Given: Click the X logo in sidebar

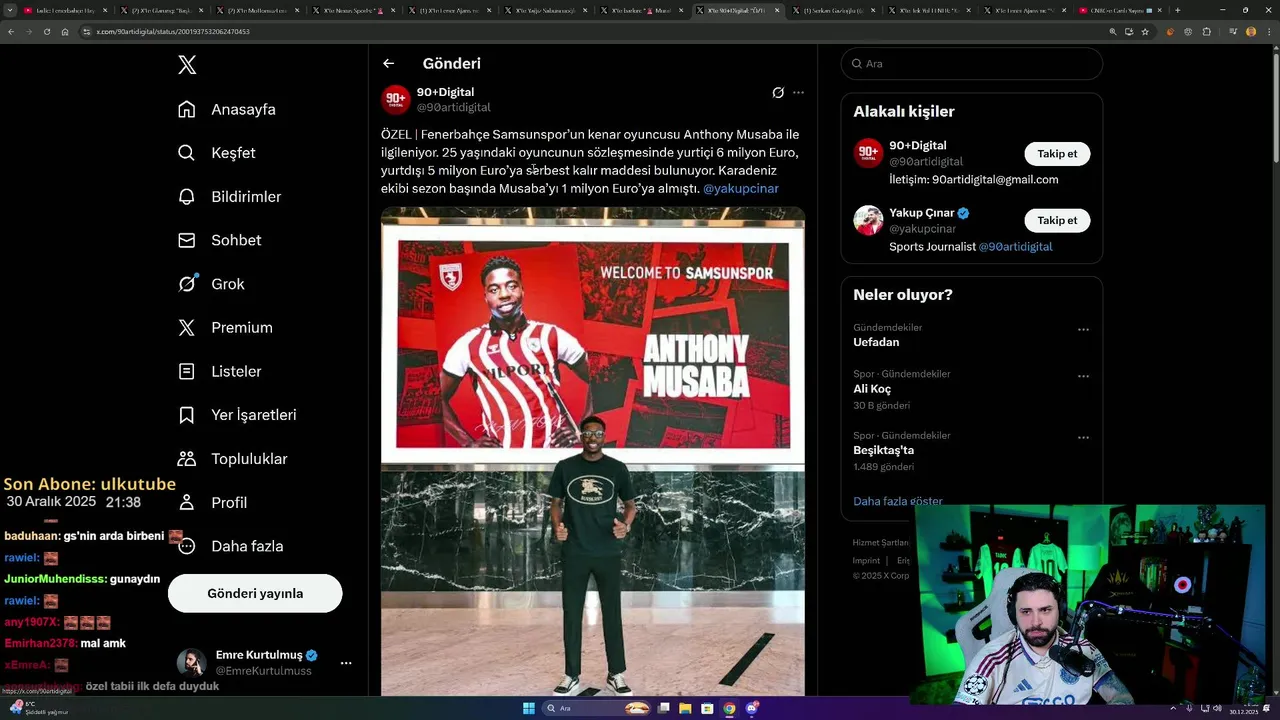Looking at the screenshot, I should click(x=187, y=65).
